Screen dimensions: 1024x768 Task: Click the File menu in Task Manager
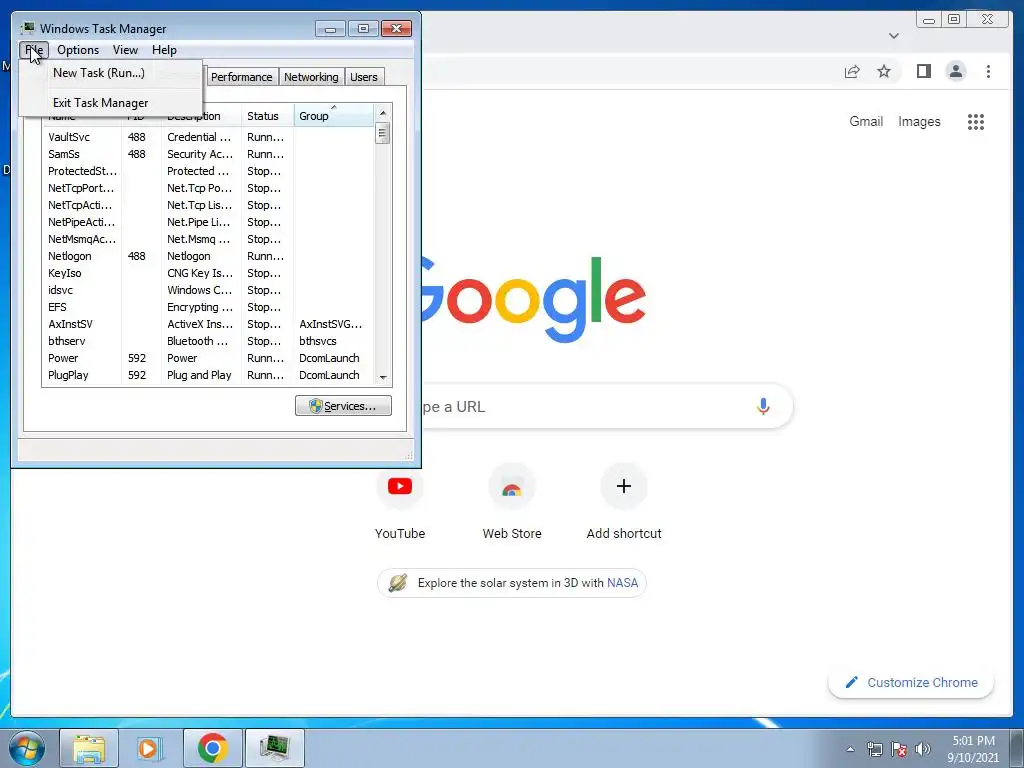pyautogui.click(x=34, y=50)
